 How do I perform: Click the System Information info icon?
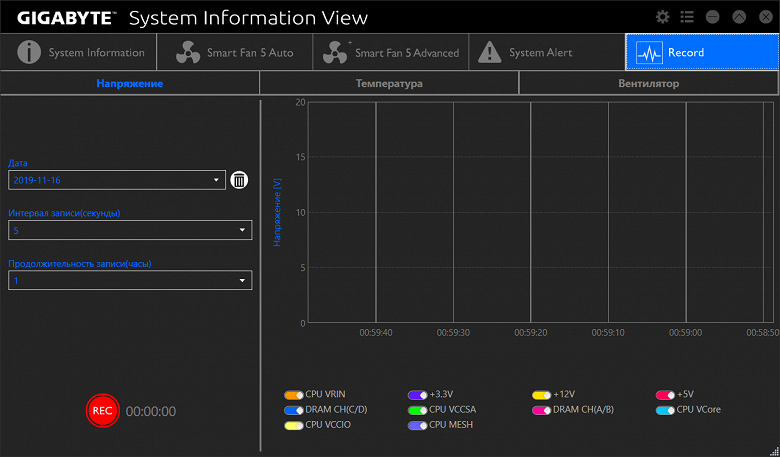point(29,52)
